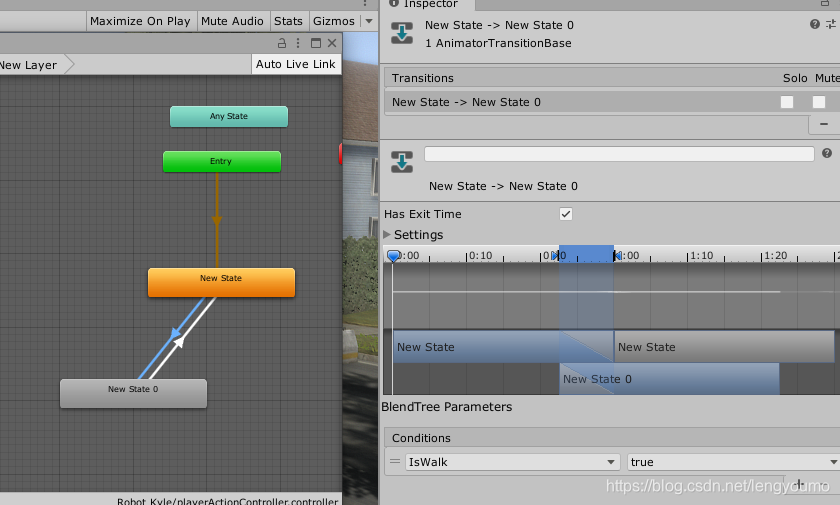
Task: Toggle Mute checkbox for the transition
Action: 819,102
